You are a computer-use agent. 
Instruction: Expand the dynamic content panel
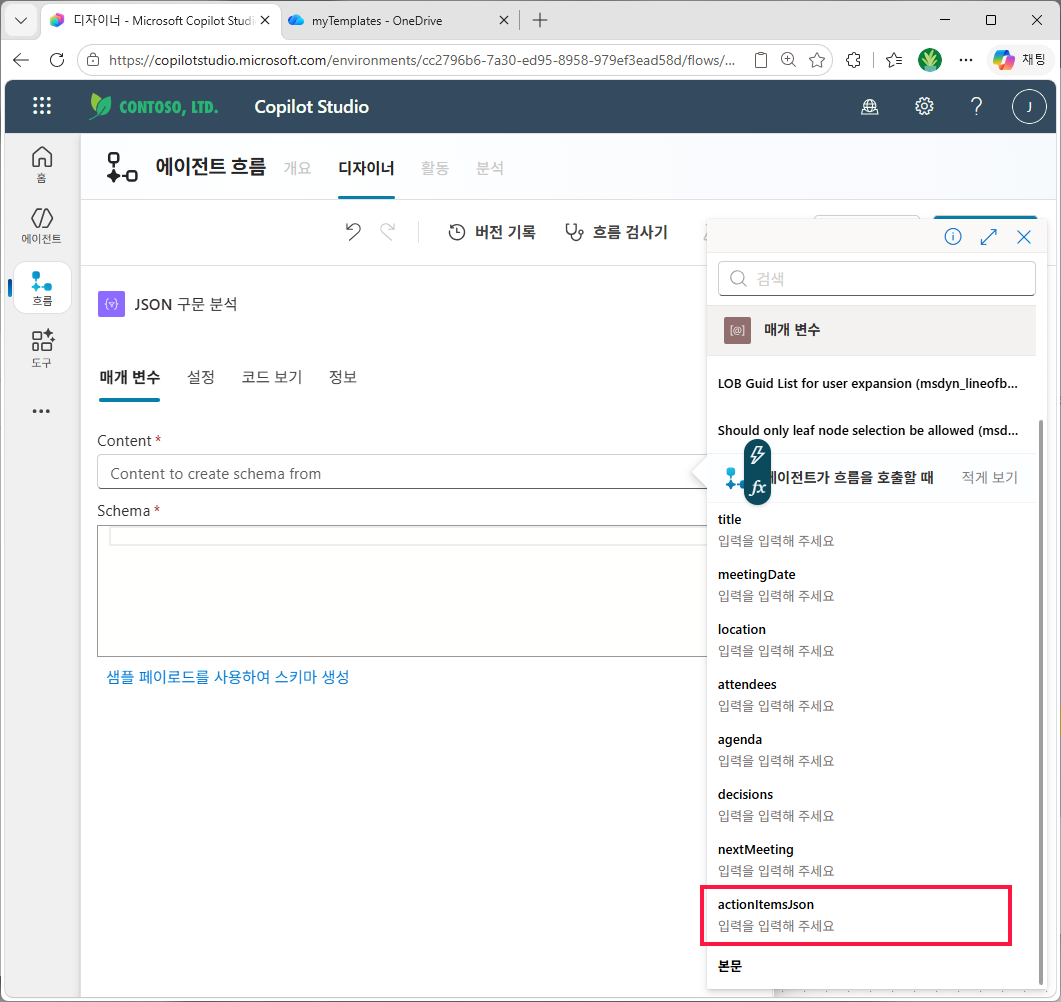[989, 237]
